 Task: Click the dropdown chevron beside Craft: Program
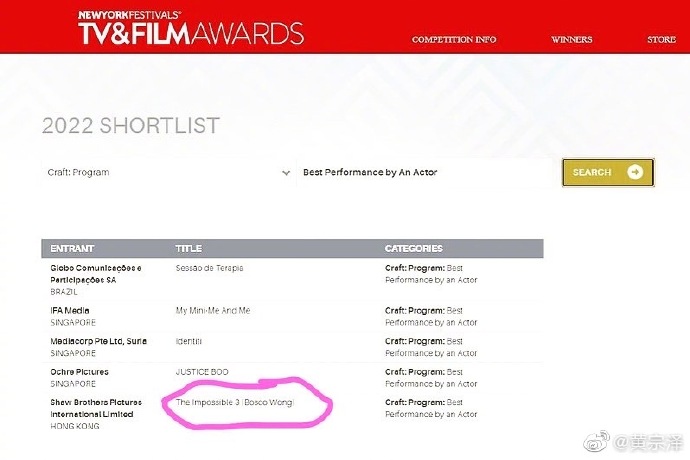coord(286,172)
